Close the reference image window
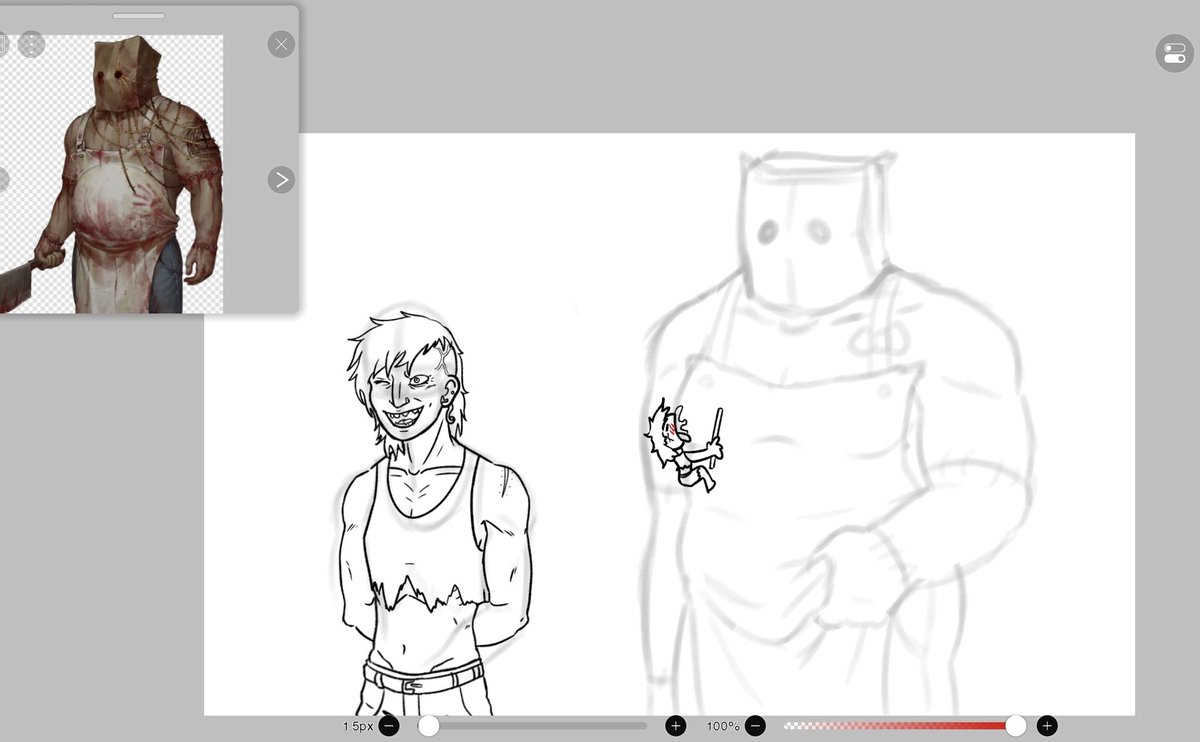The width and height of the screenshot is (1200, 742). [281, 44]
